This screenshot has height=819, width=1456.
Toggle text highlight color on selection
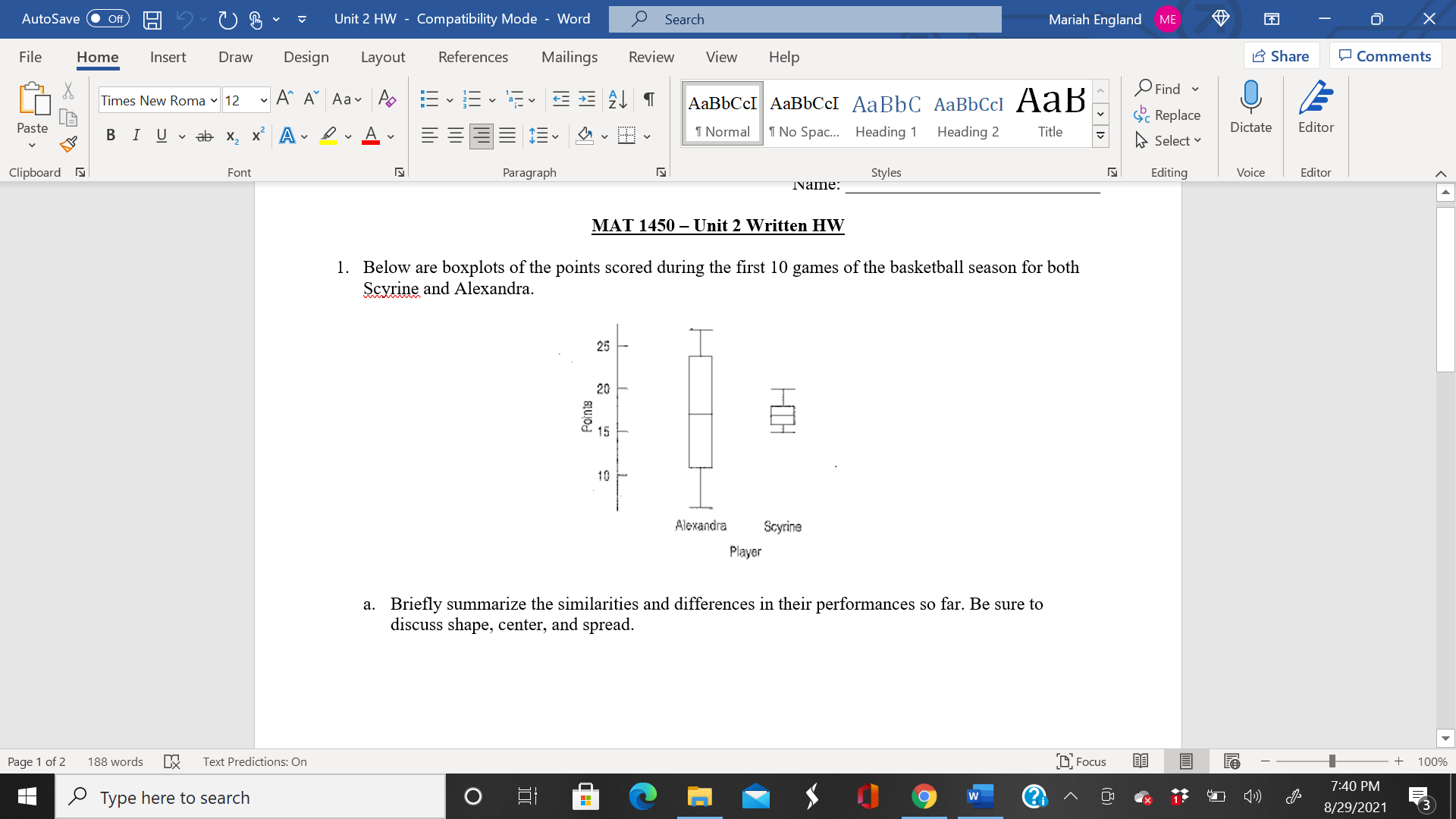coord(328,136)
